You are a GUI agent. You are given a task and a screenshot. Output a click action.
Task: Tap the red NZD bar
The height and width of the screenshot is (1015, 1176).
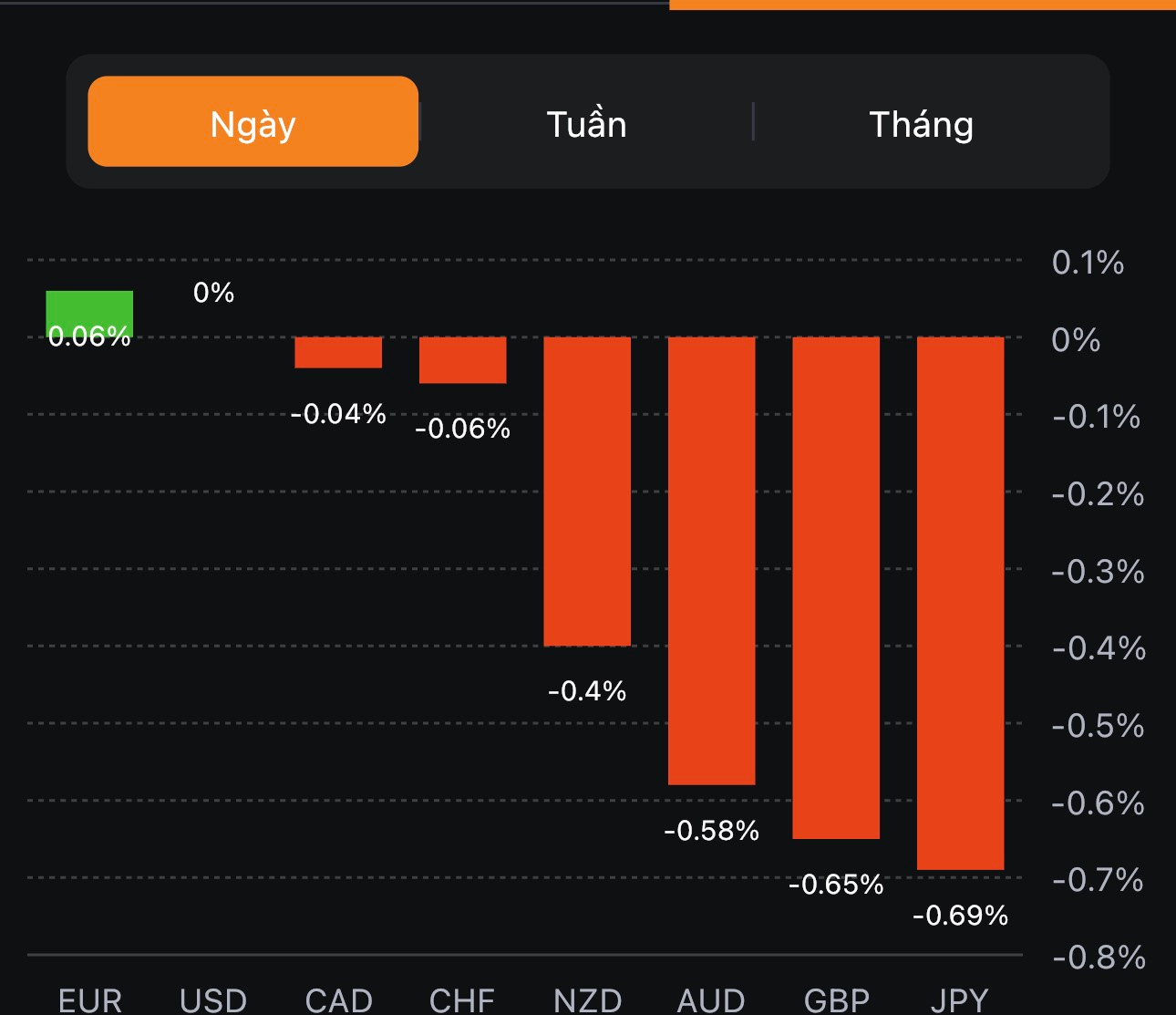coord(587,491)
